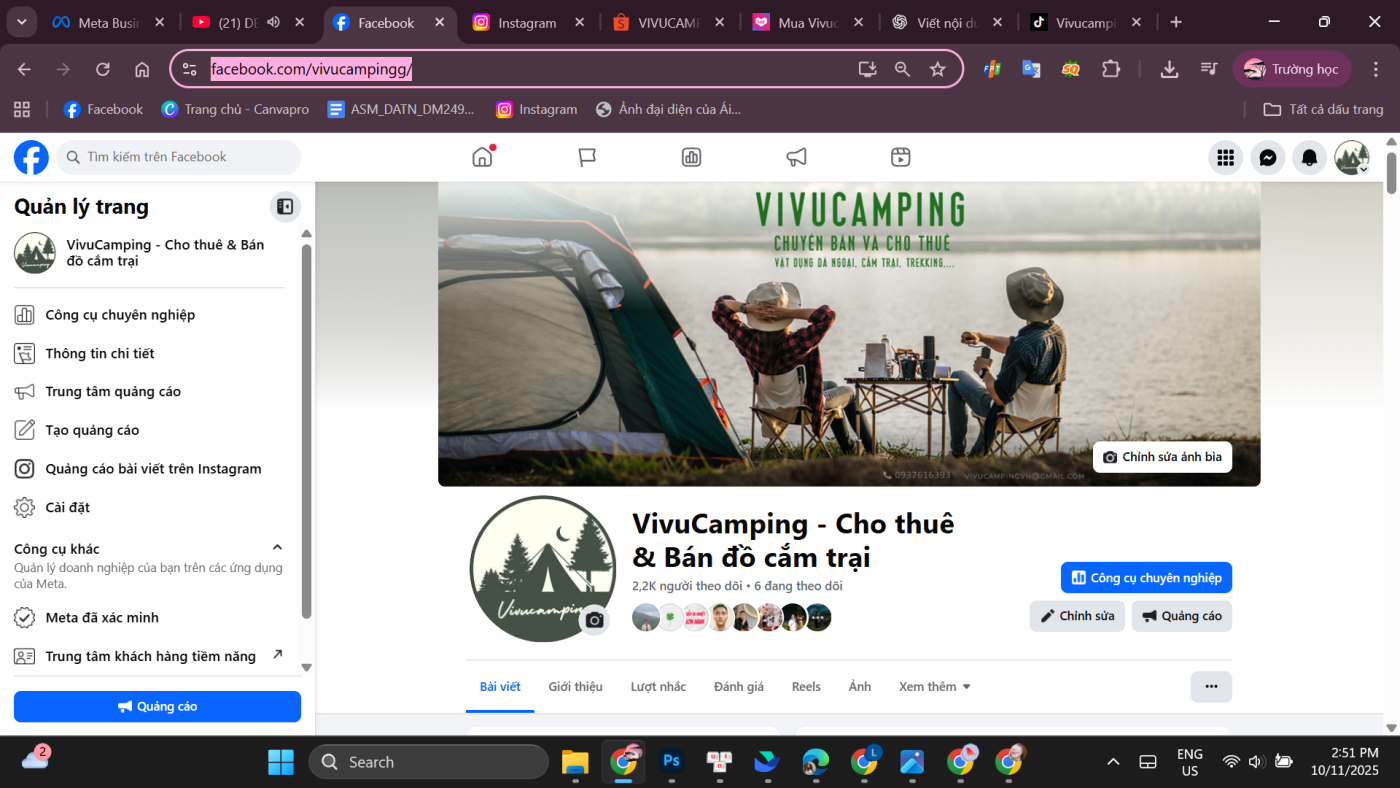The height and width of the screenshot is (788, 1400).
Task: Open the Facebook menu grid icon
Action: pos(1225,157)
